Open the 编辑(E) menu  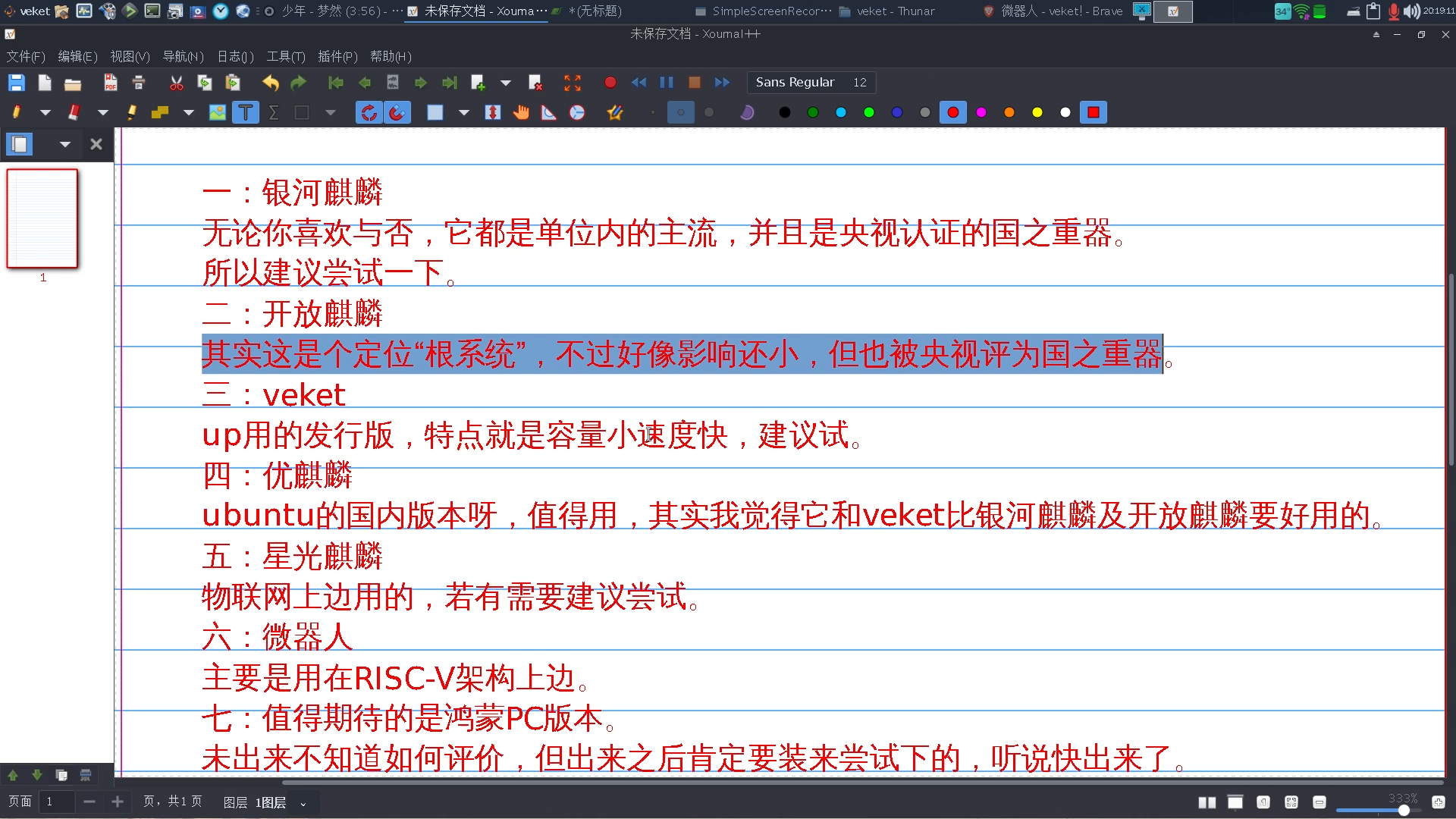pos(78,57)
